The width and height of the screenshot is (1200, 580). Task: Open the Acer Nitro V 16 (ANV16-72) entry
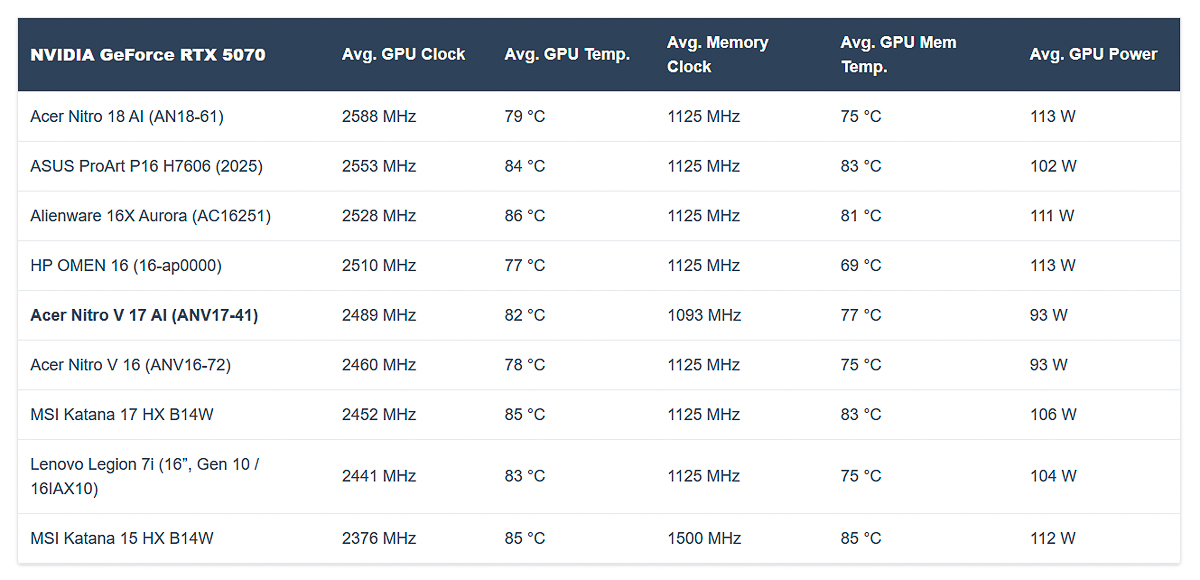(130, 365)
